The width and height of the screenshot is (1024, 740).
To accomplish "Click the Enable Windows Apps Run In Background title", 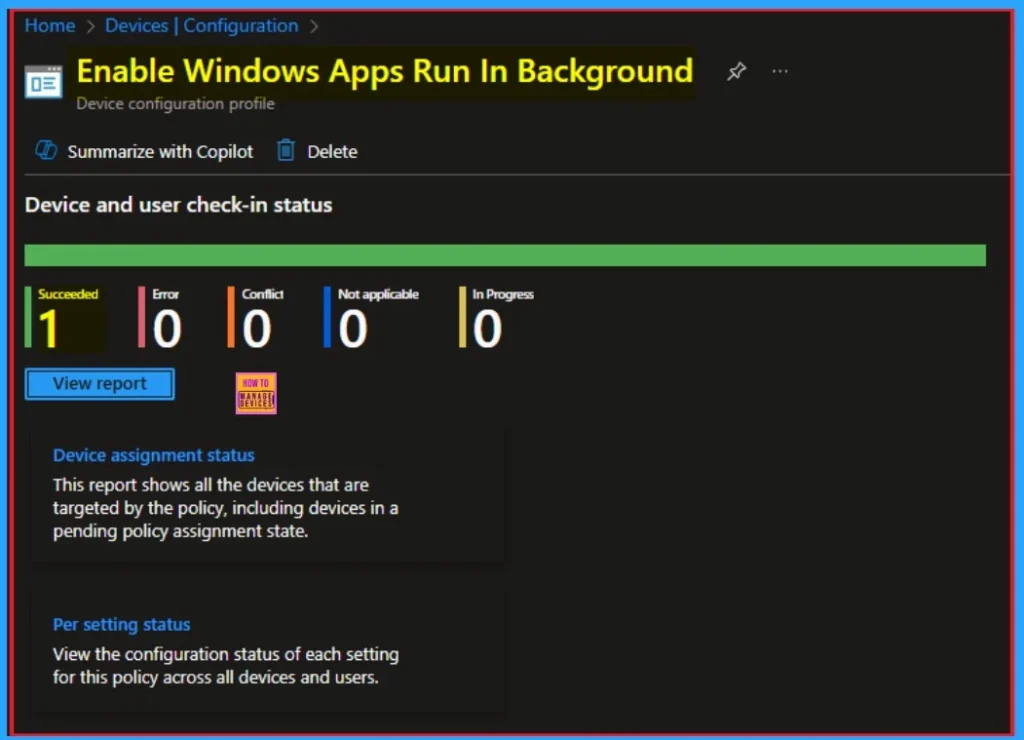I will [384, 71].
